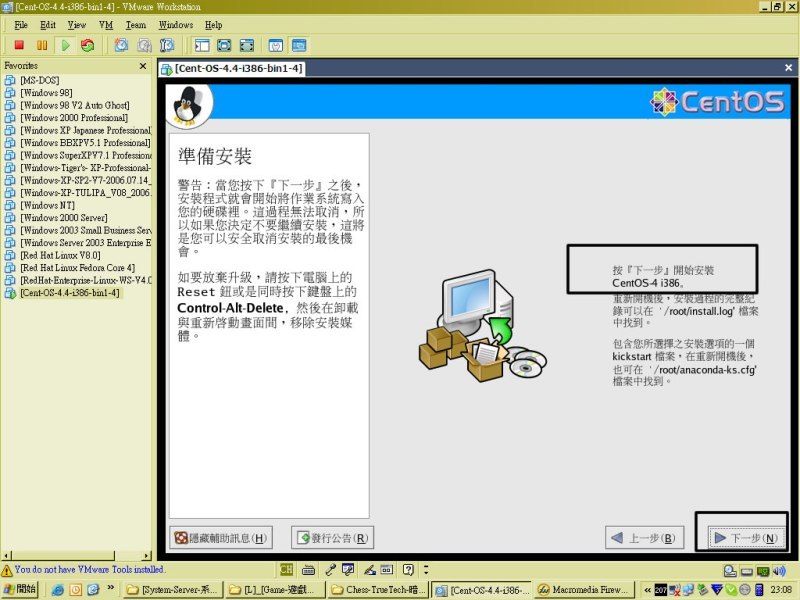The image size is (800, 600).
Task: Close the Cent-OS VM tab with its X
Action: [x=788, y=68]
